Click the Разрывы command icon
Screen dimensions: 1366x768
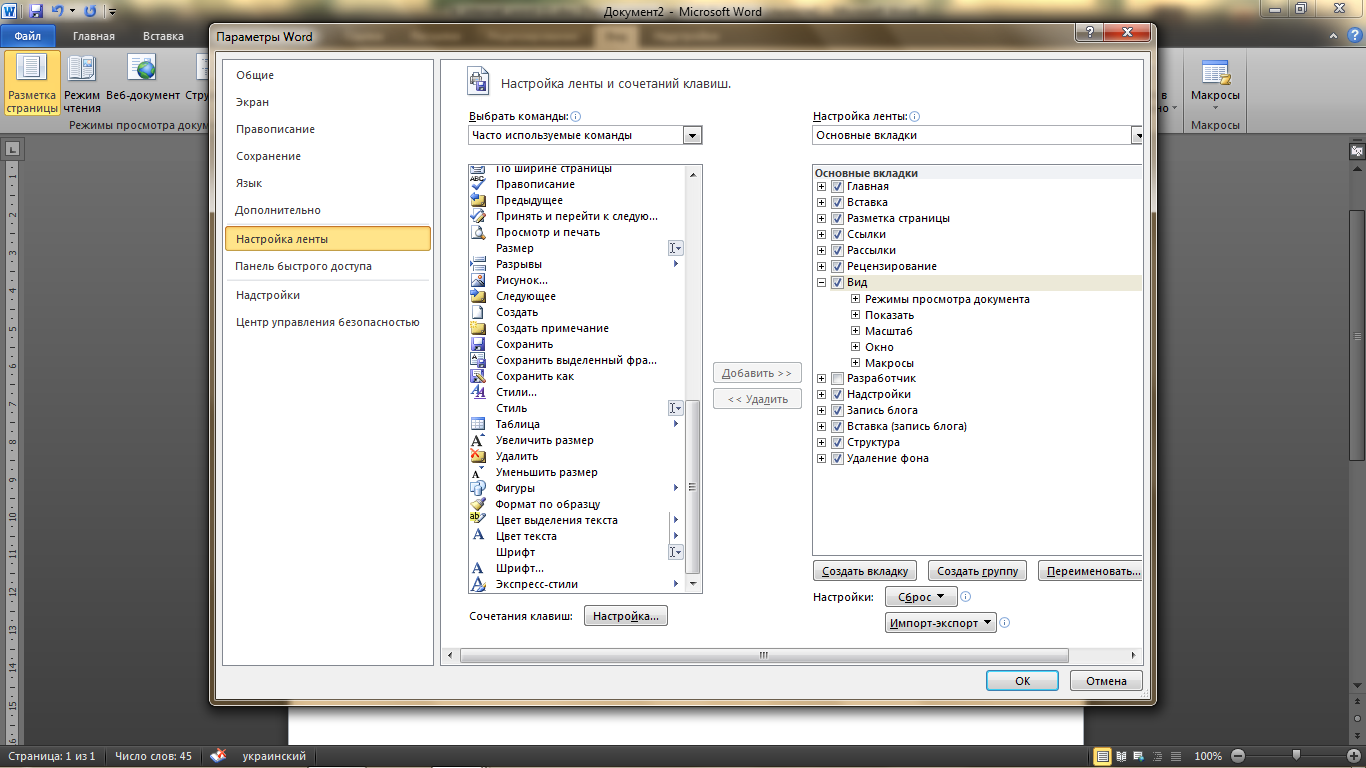coord(478,264)
